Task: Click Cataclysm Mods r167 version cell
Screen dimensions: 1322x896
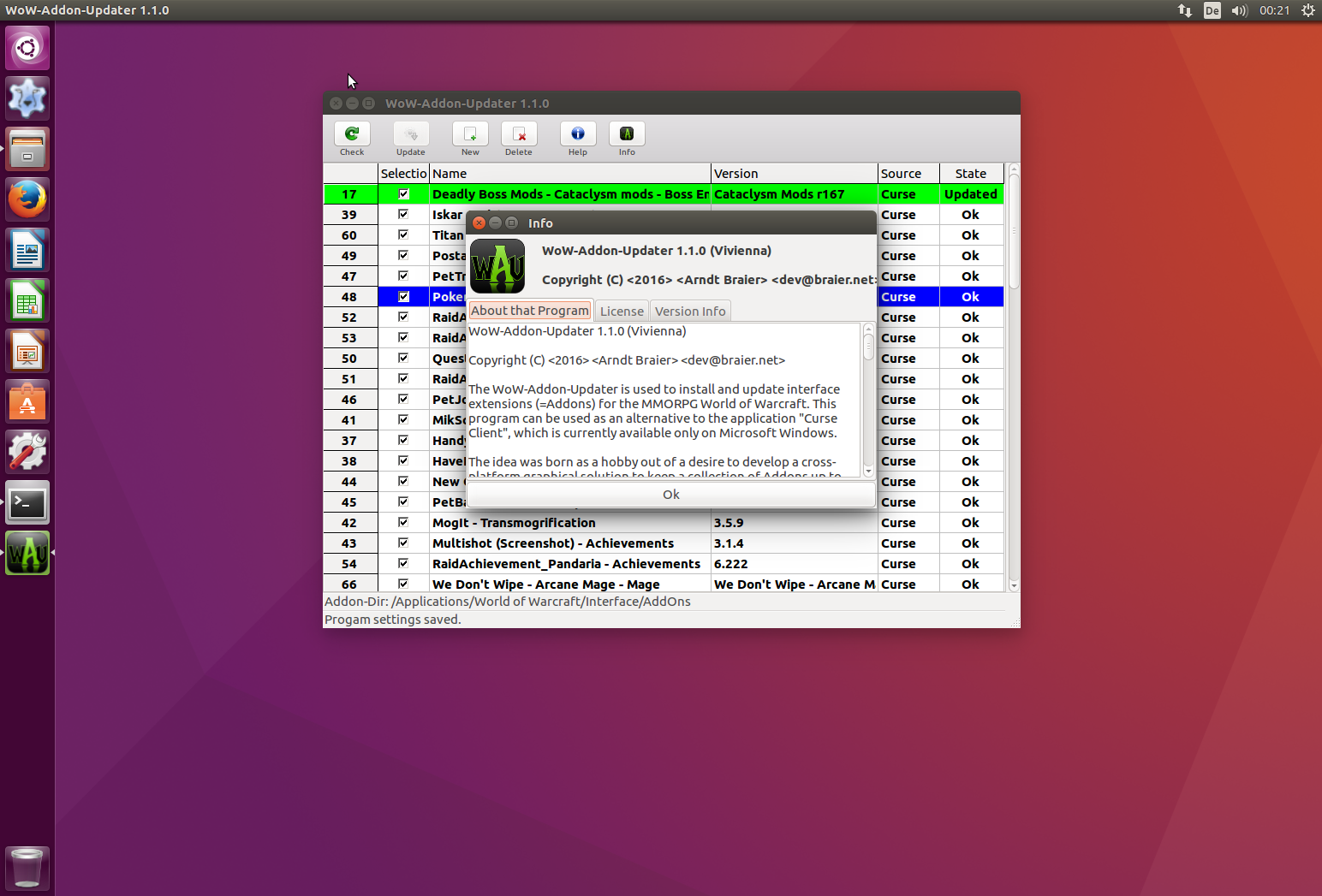Action: pos(795,194)
